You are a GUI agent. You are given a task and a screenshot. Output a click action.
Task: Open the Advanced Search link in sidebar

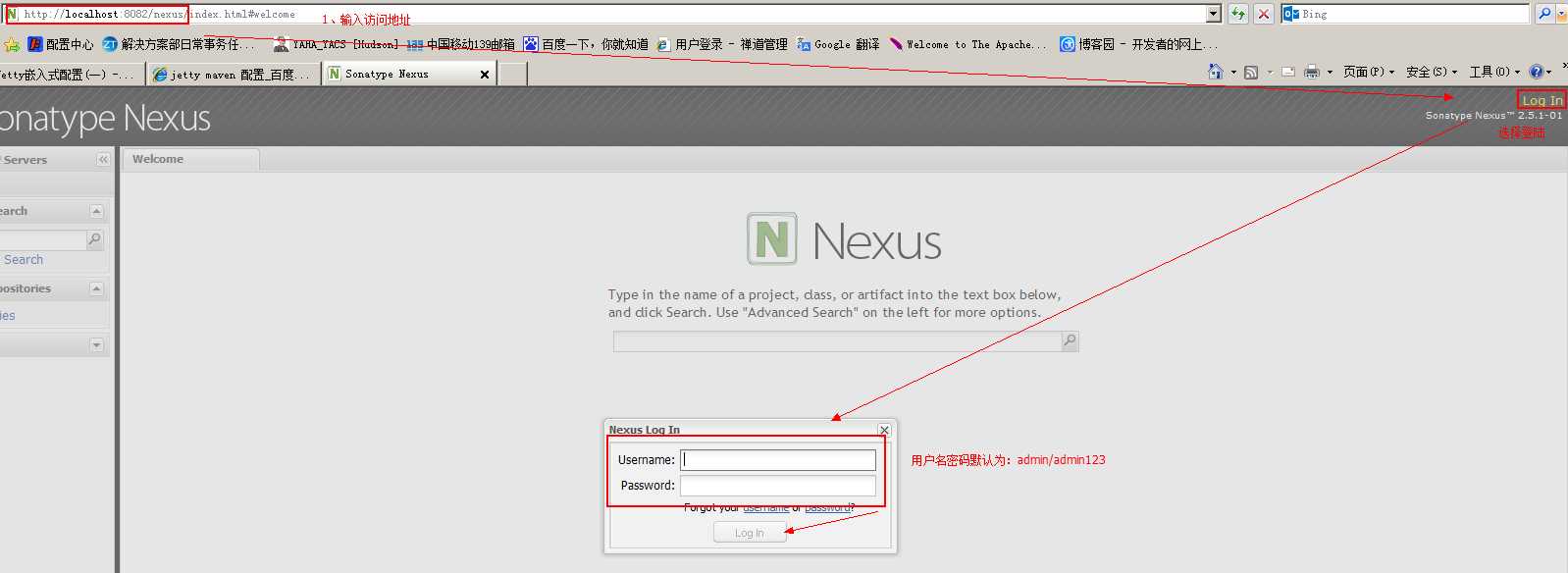24,260
